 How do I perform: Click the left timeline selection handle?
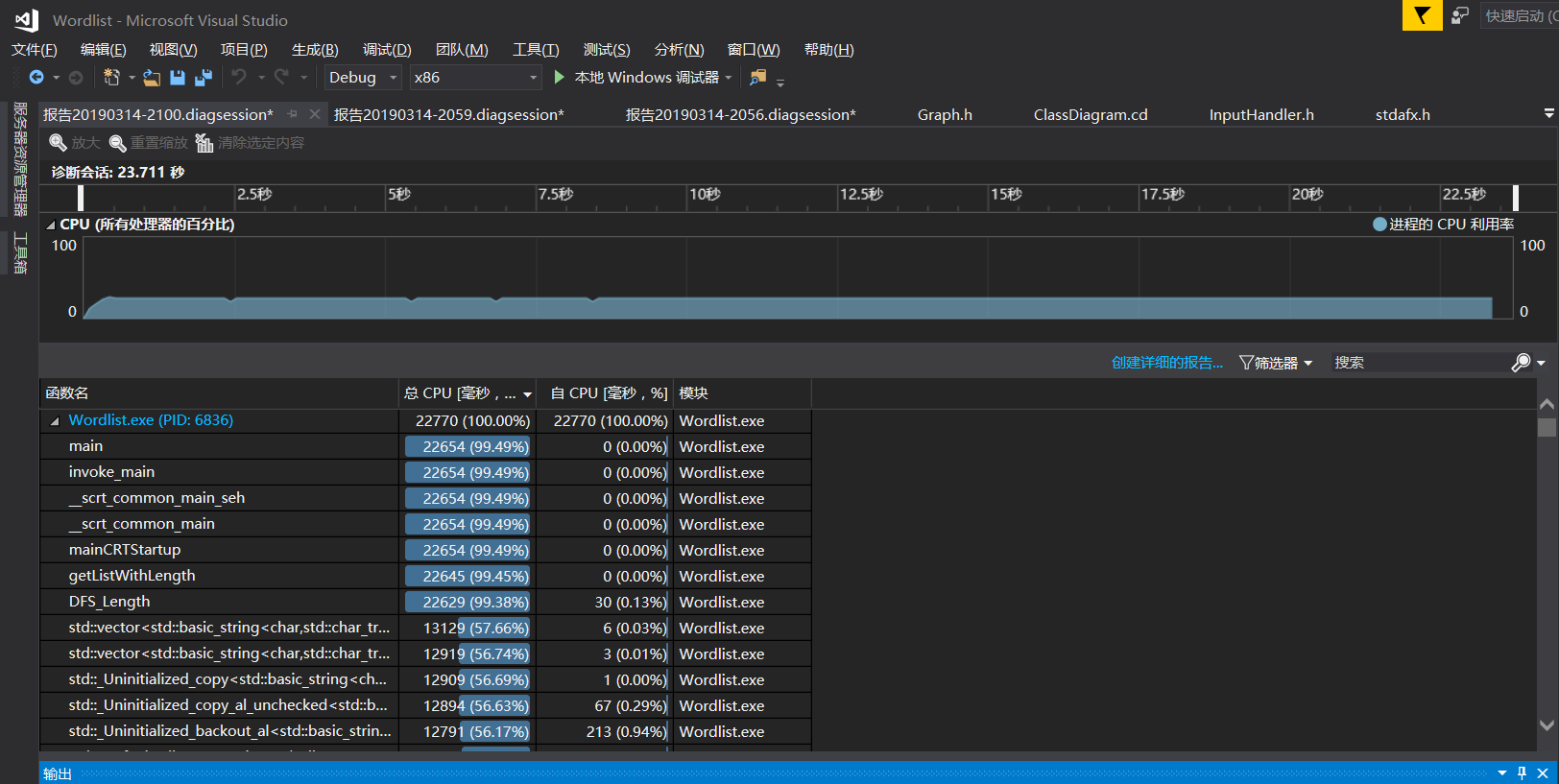81,198
